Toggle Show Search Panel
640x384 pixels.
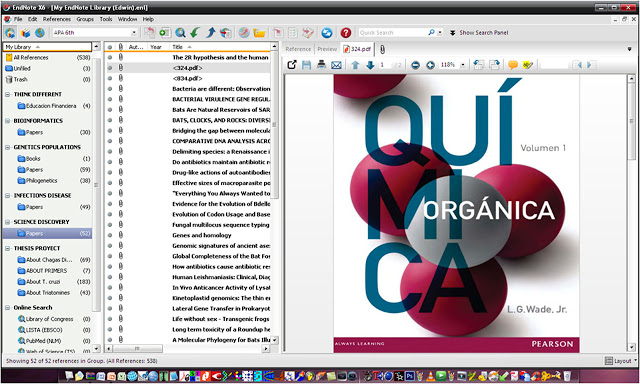[x=479, y=33]
